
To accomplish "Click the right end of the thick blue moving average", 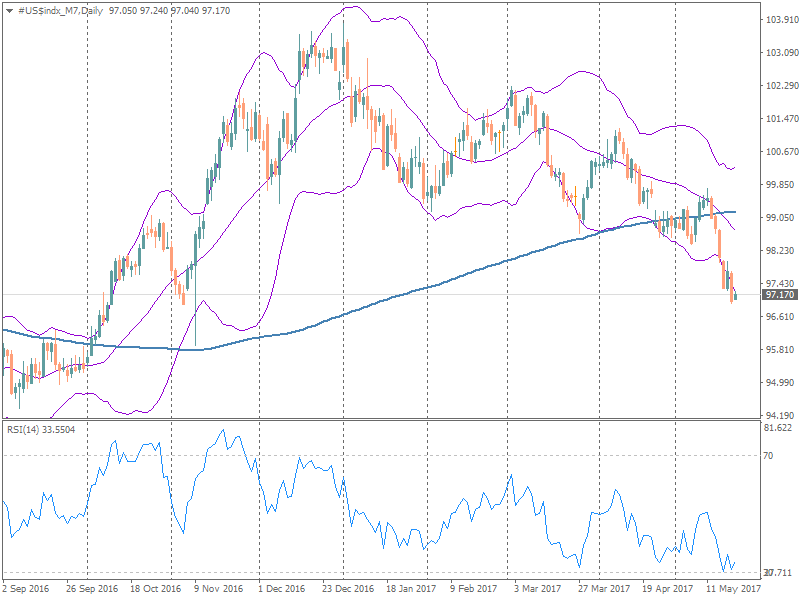I will click(736, 211).
